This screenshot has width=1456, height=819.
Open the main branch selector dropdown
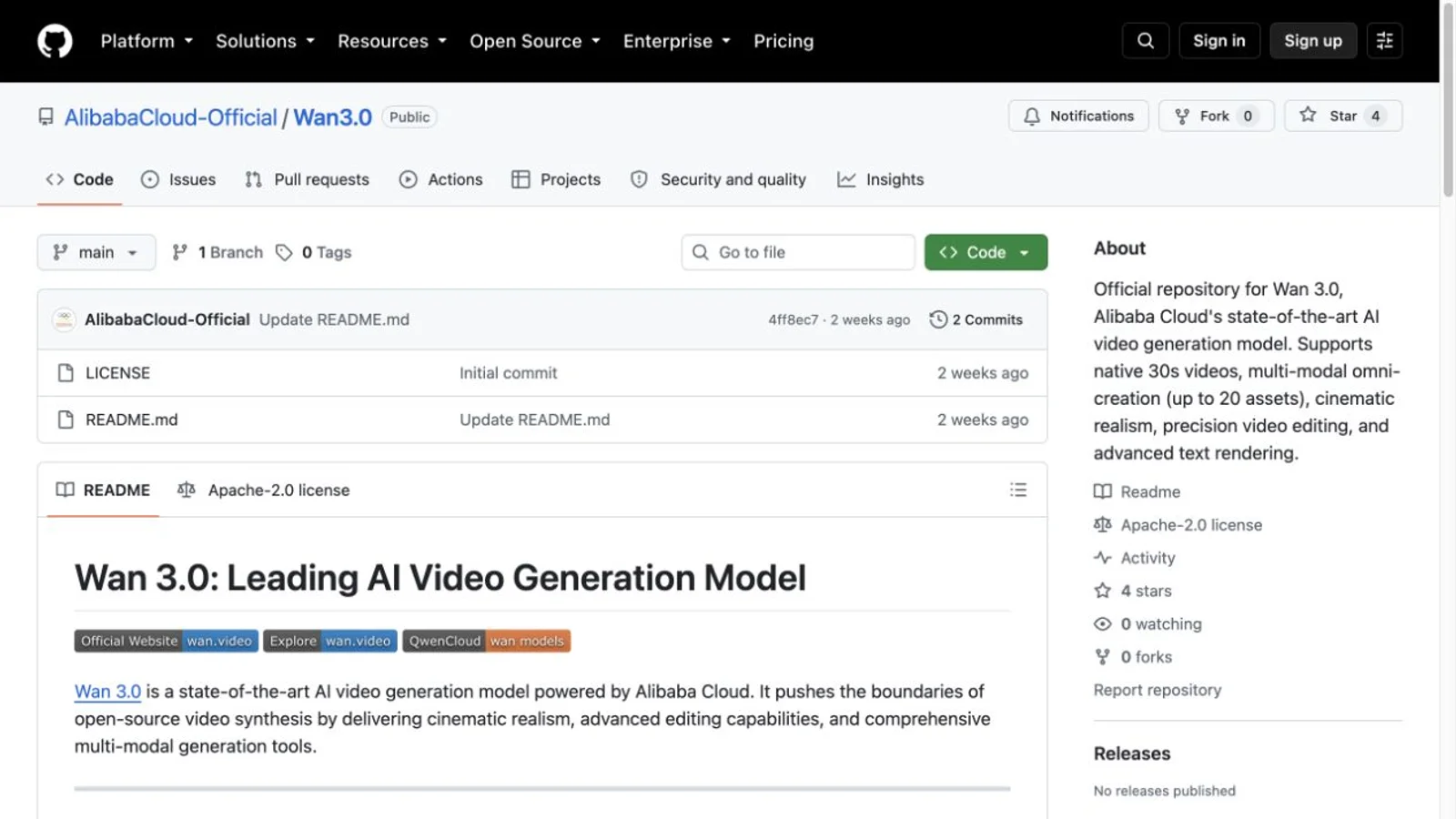click(96, 252)
